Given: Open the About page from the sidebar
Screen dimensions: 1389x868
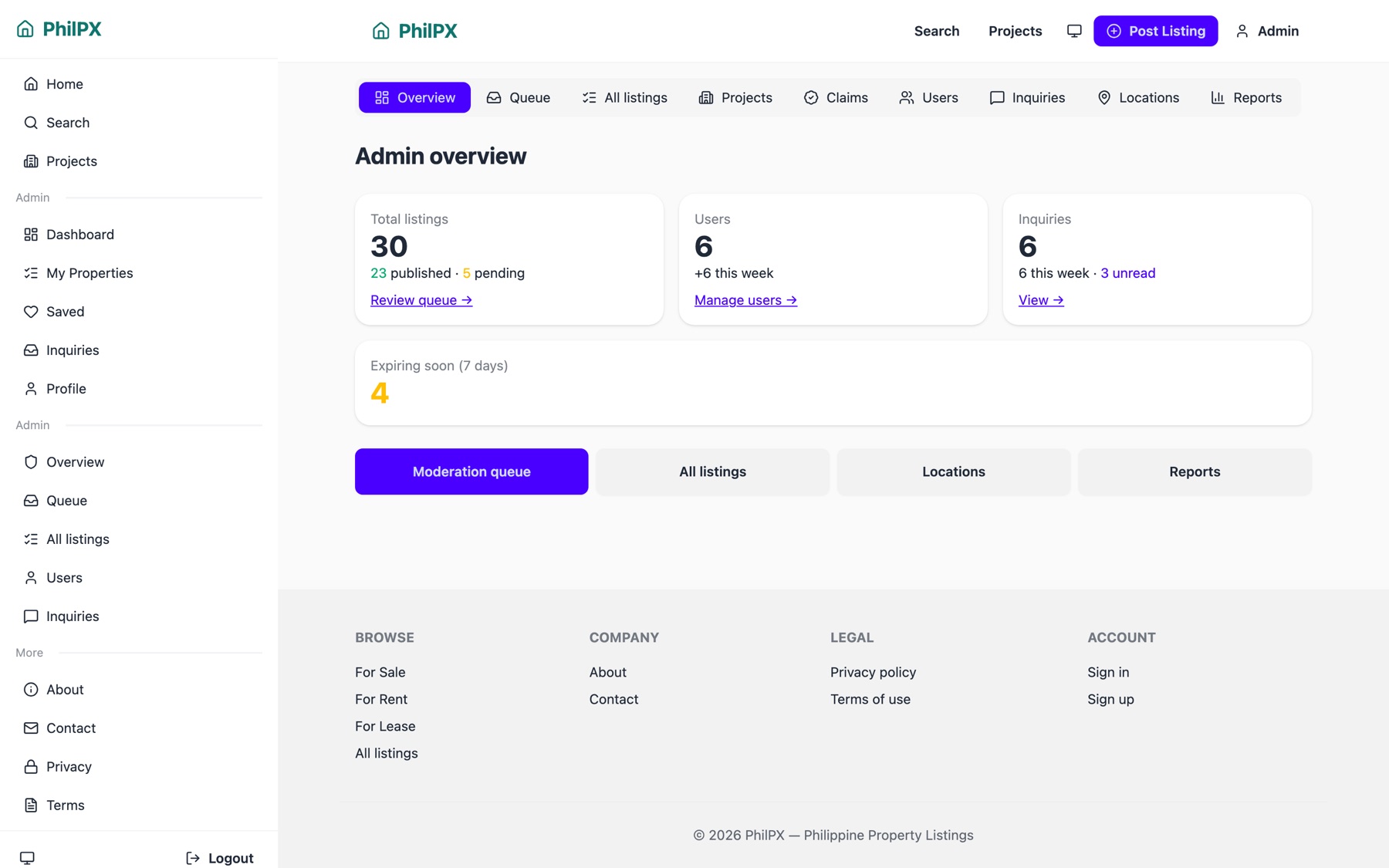Looking at the screenshot, I should pyautogui.click(x=139, y=690).
